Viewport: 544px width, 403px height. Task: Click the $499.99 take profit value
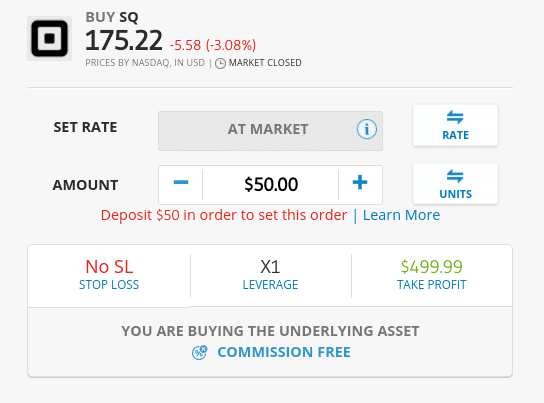click(x=432, y=267)
